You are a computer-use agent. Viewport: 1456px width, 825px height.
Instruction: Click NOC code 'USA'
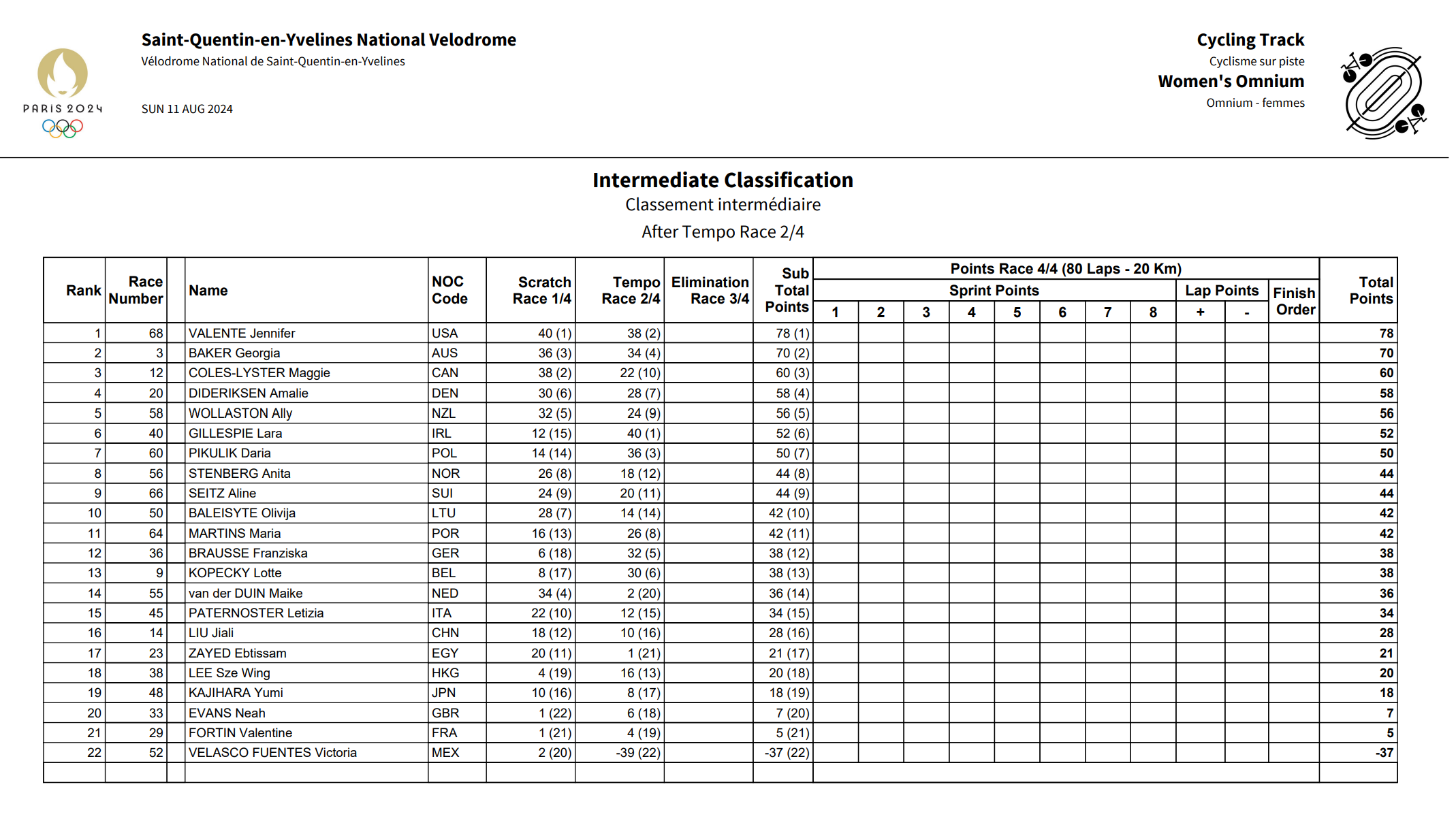pos(445,334)
